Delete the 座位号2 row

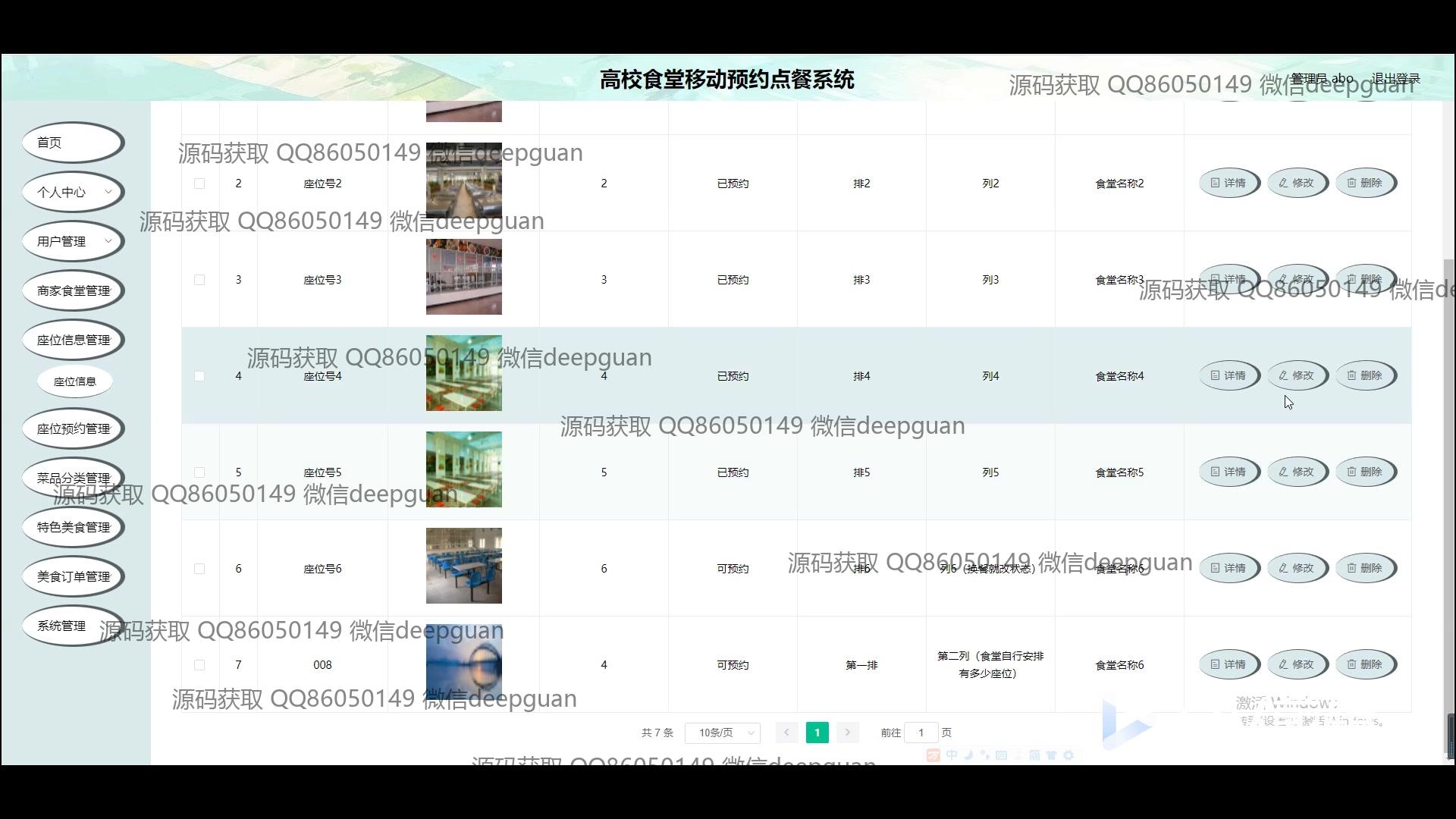pyautogui.click(x=1365, y=183)
